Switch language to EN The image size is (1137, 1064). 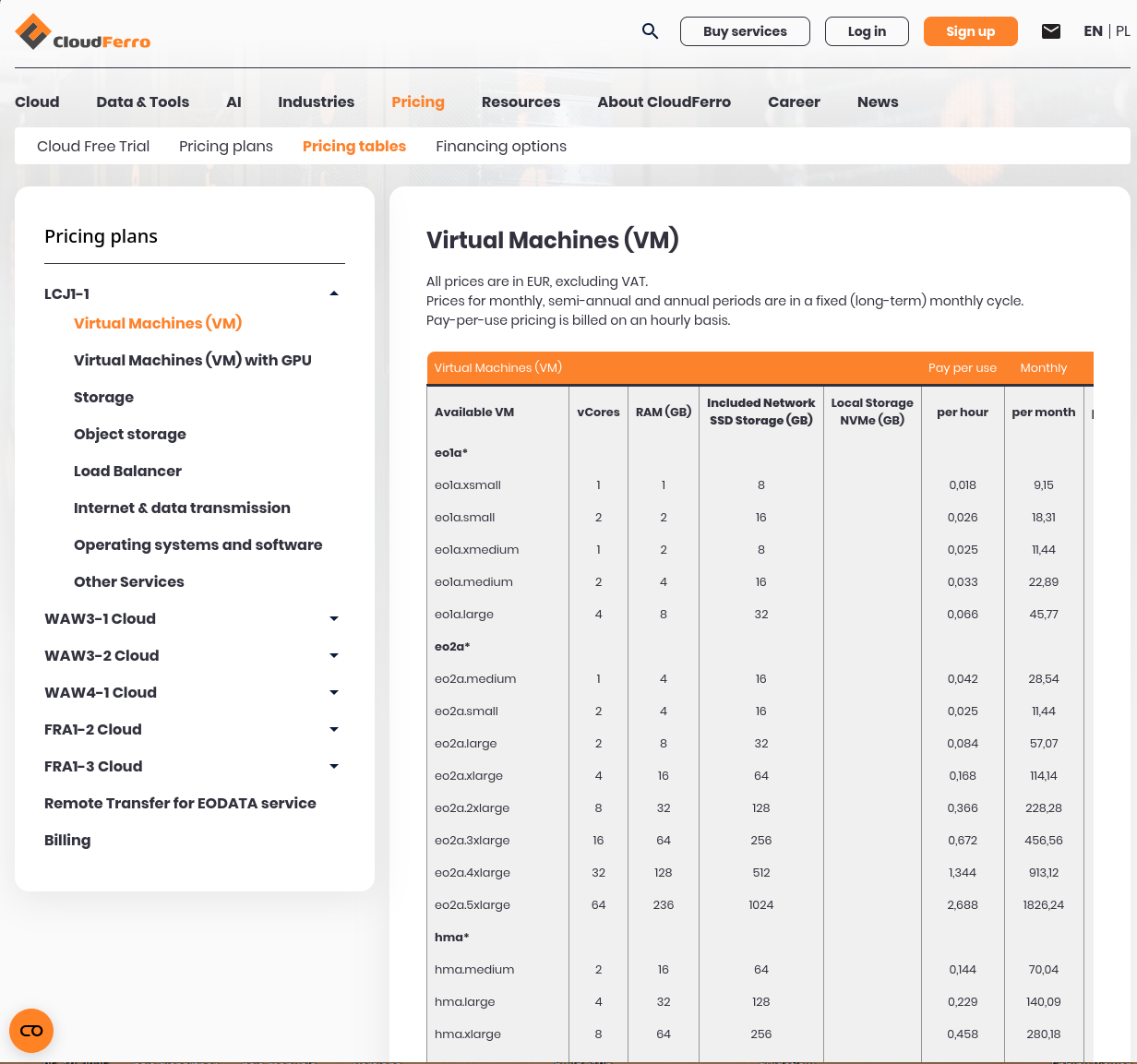point(1093,31)
